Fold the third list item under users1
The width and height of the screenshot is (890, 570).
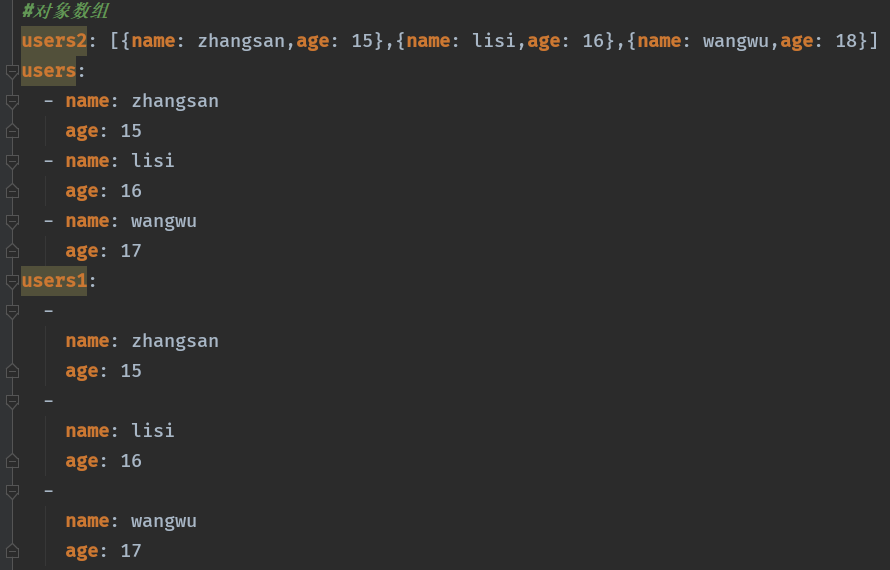pyautogui.click(x=12, y=491)
